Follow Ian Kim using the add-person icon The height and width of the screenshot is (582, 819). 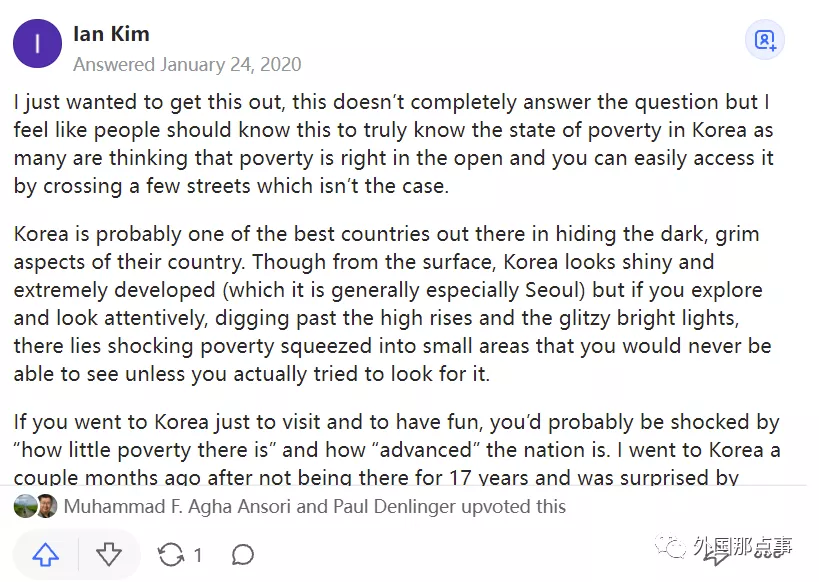point(765,40)
